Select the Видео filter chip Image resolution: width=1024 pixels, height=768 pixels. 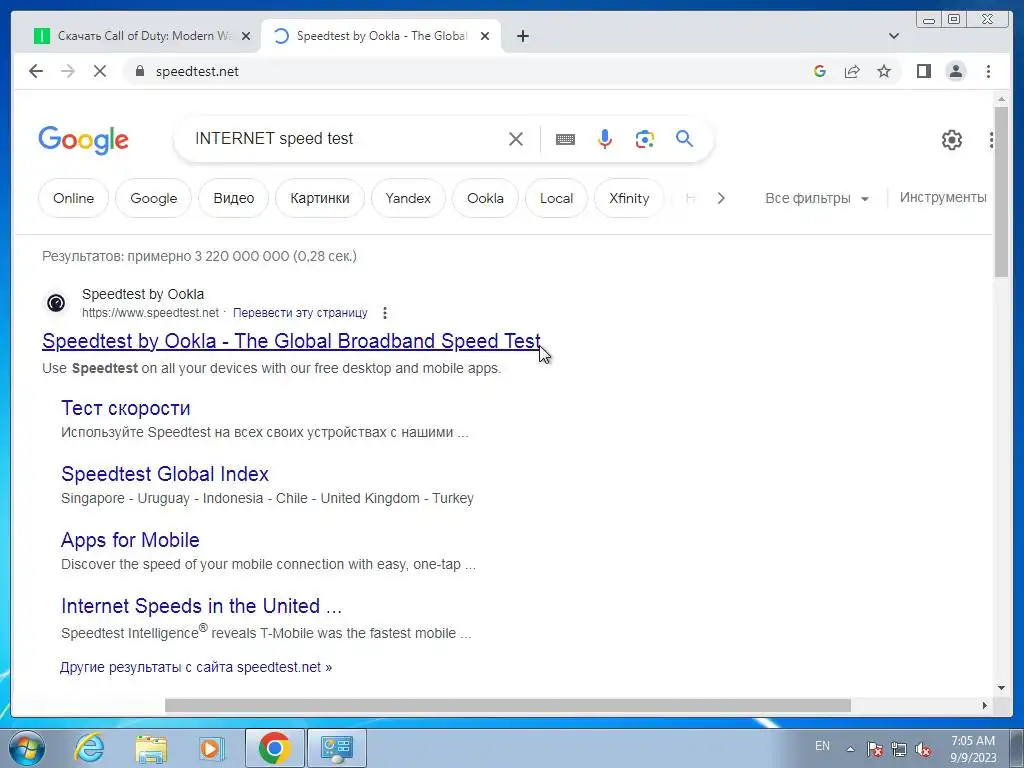(234, 198)
